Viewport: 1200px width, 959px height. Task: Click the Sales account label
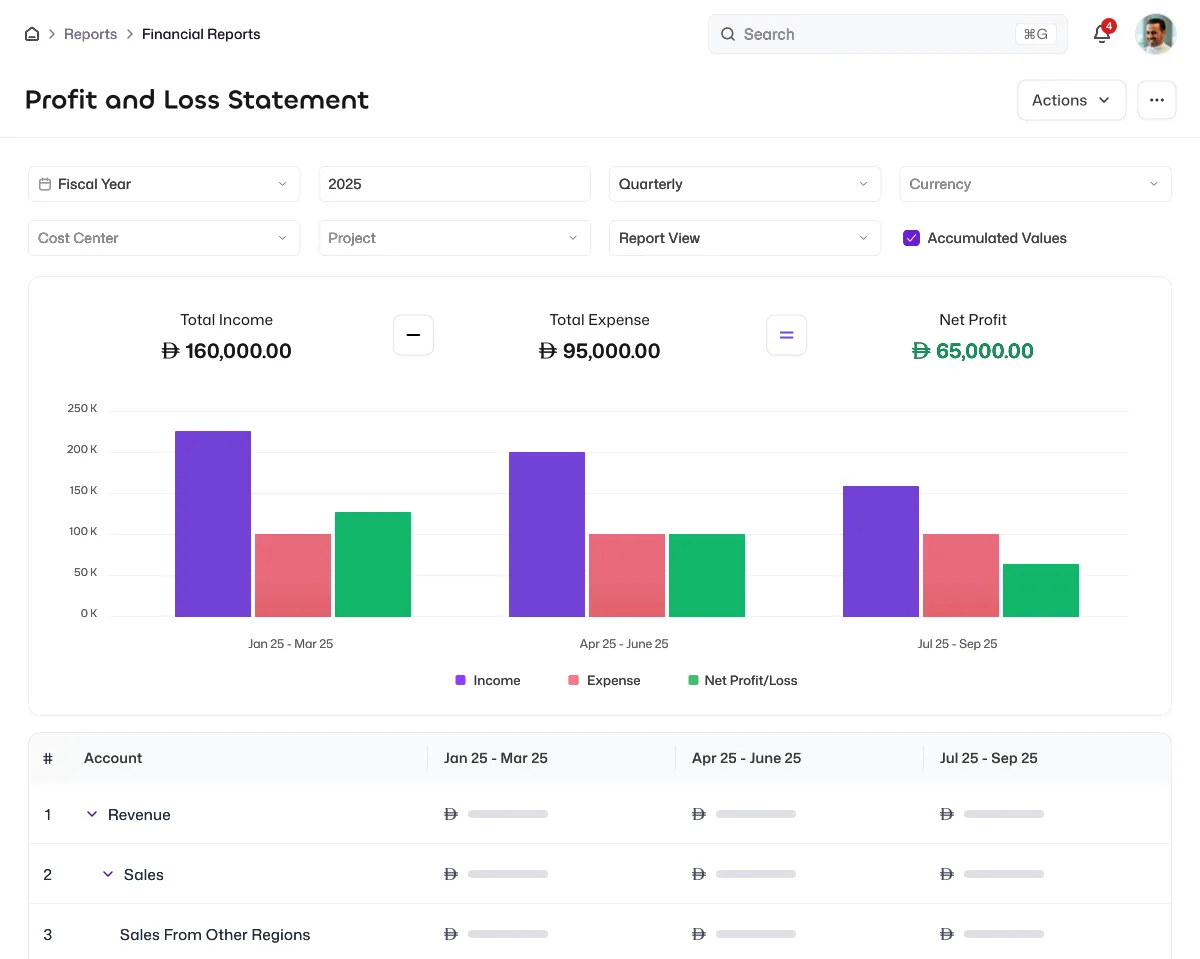(x=144, y=875)
